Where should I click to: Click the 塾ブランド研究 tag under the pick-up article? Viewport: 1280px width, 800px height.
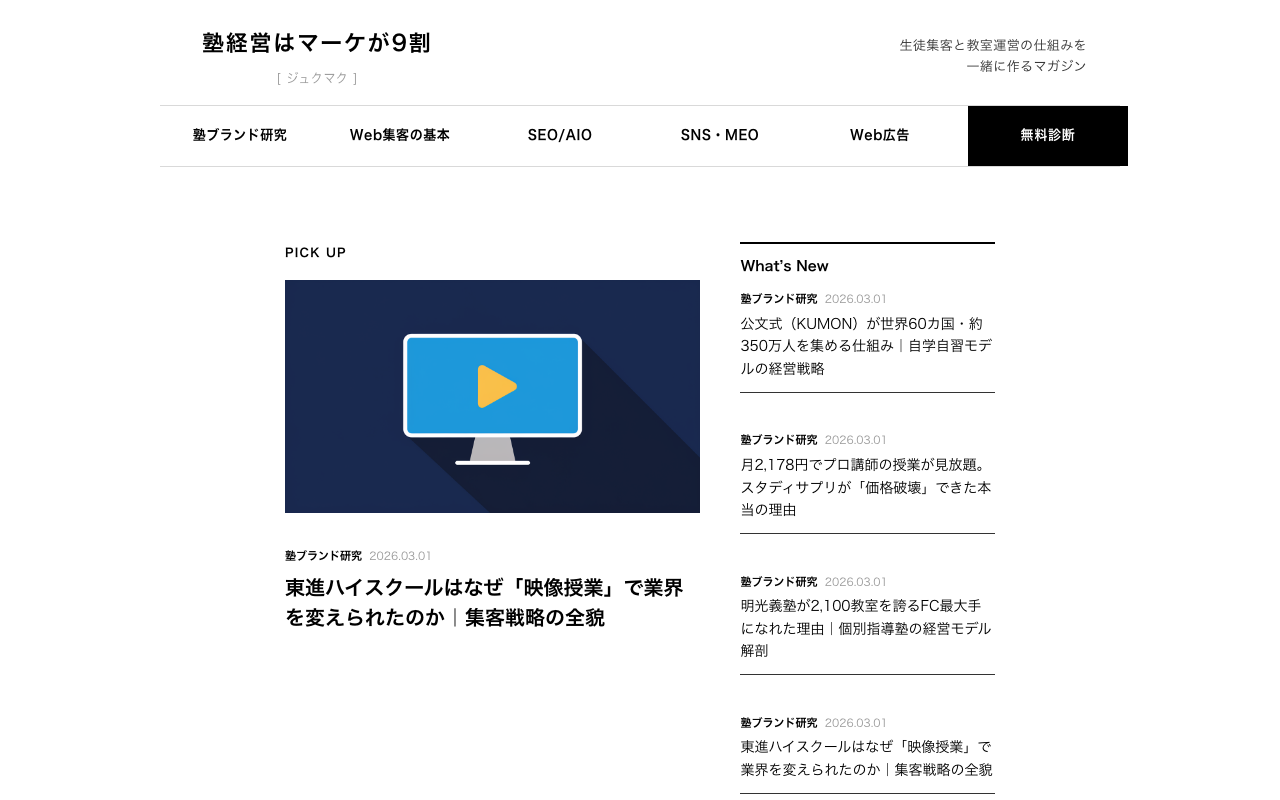tap(323, 555)
